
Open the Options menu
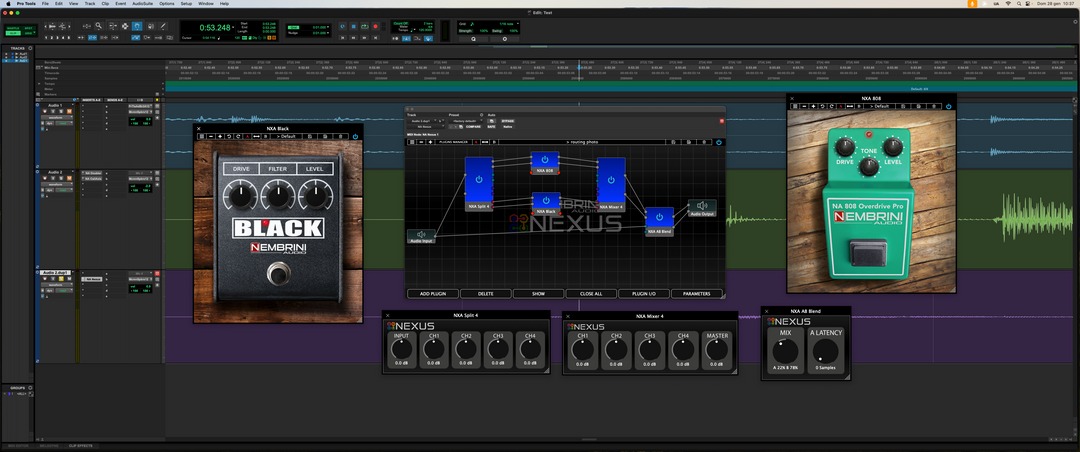tap(167, 3)
